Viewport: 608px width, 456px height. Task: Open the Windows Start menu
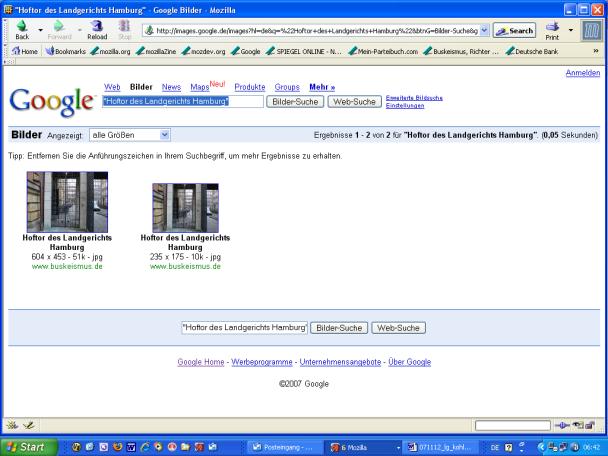coord(29,447)
